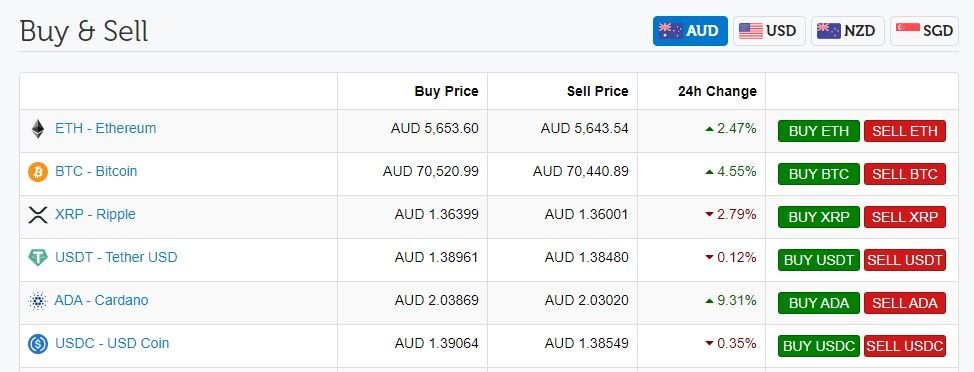Click the green BUY ETH button
Image resolution: width=974 pixels, height=372 pixels.
(819, 131)
